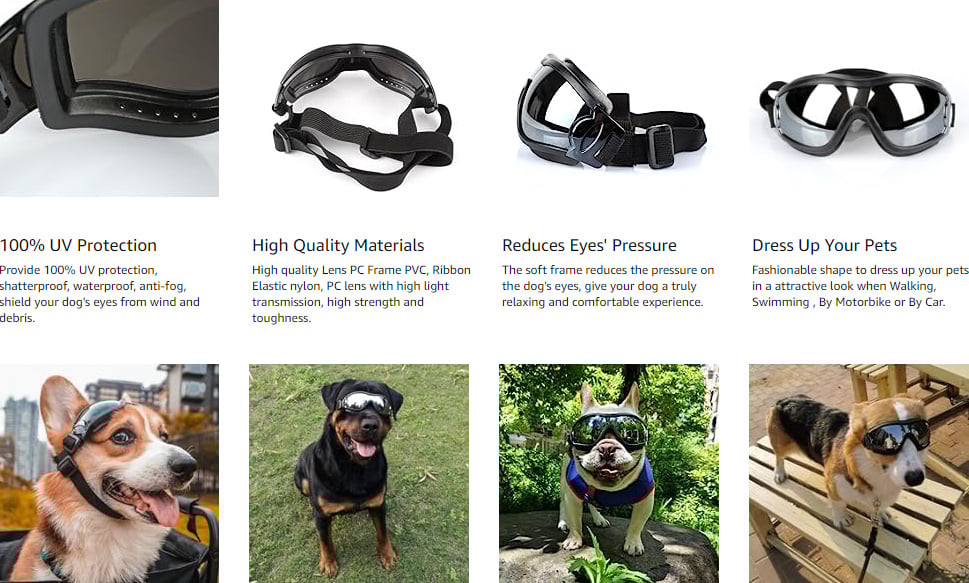
Task: Open the goggles with elastic strap image
Action: [362, 117]
